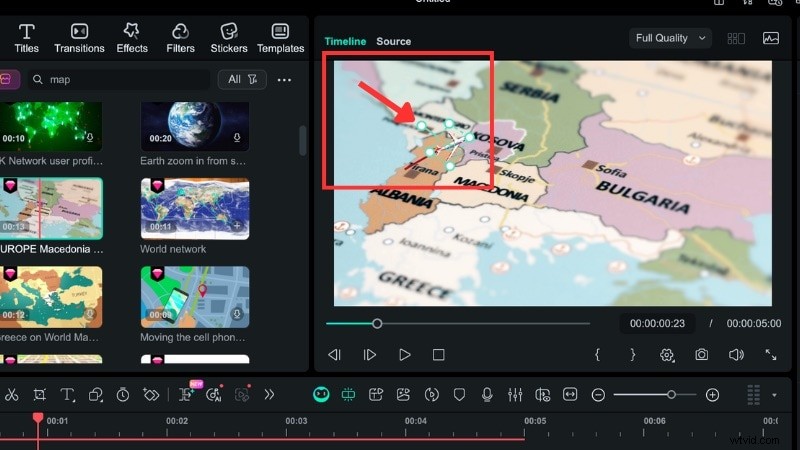Open the All filter dropdown
Viewport: 800px width, 450px height.
pyautogui.click(x=242, y=79)
